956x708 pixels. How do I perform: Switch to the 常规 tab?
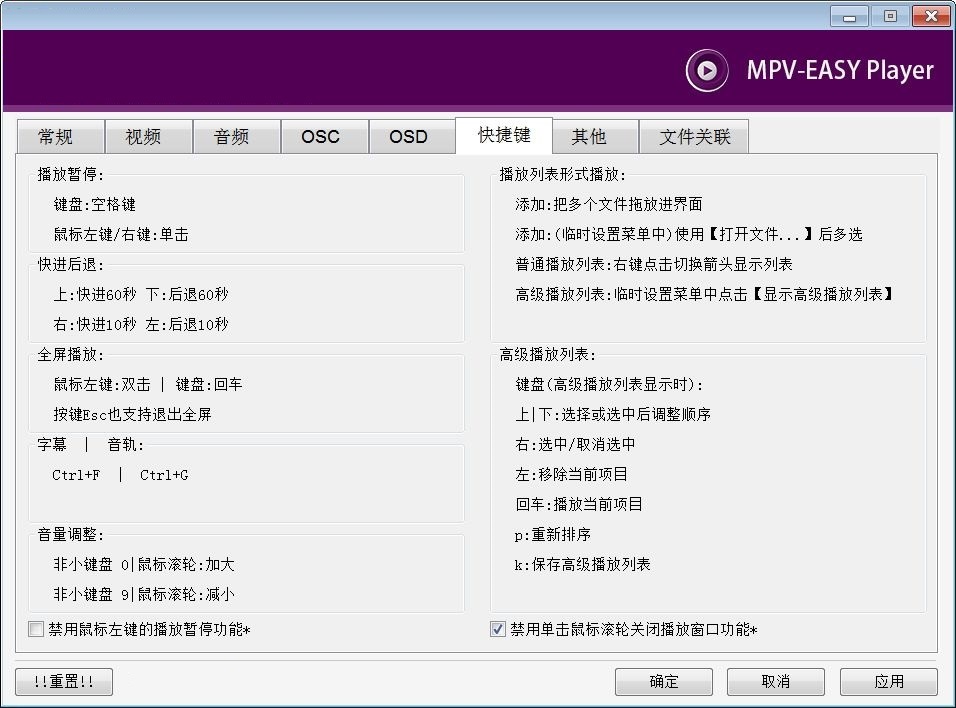click(60, 136)
